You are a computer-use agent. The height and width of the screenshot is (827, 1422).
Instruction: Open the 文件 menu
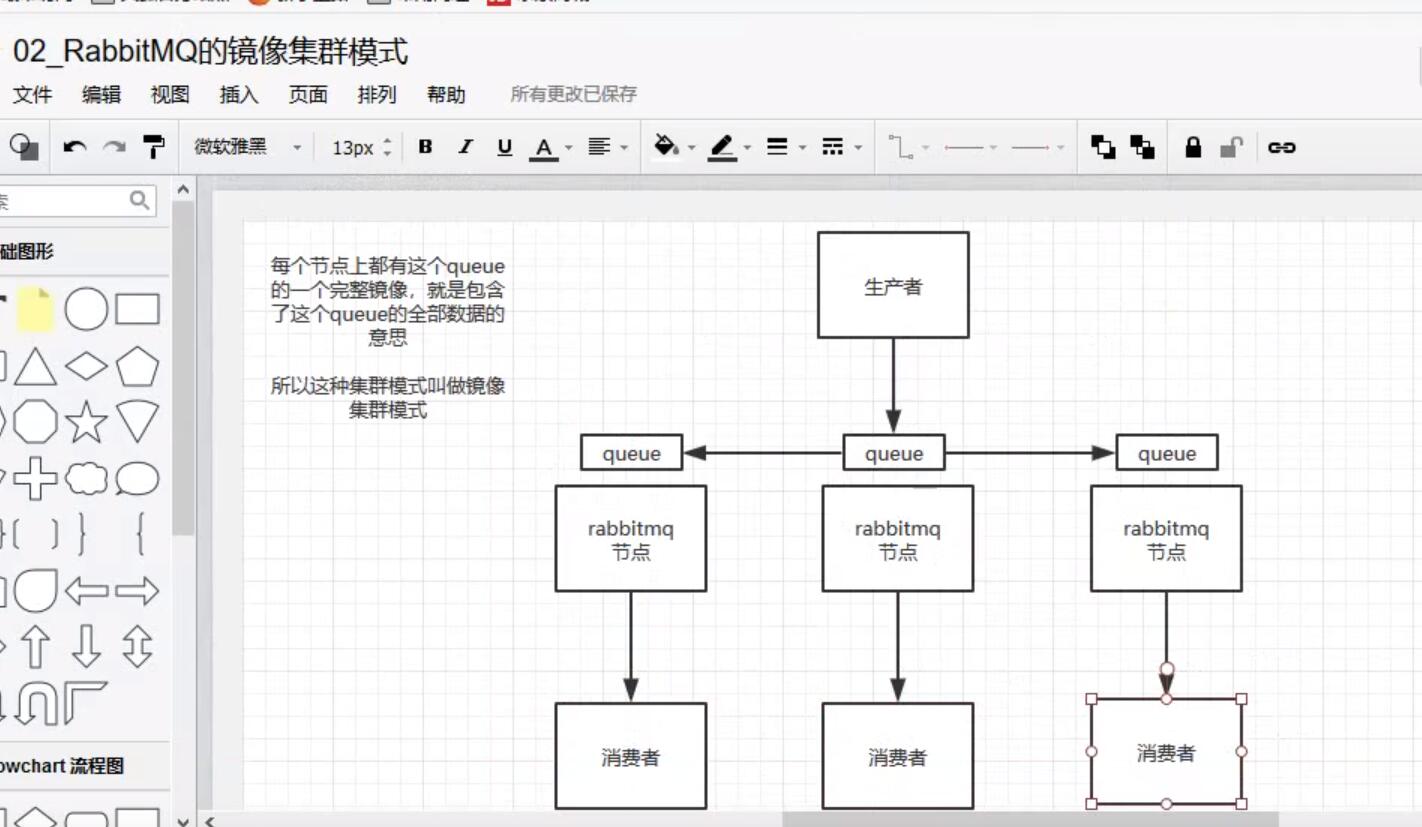click(x=32, y=94)
